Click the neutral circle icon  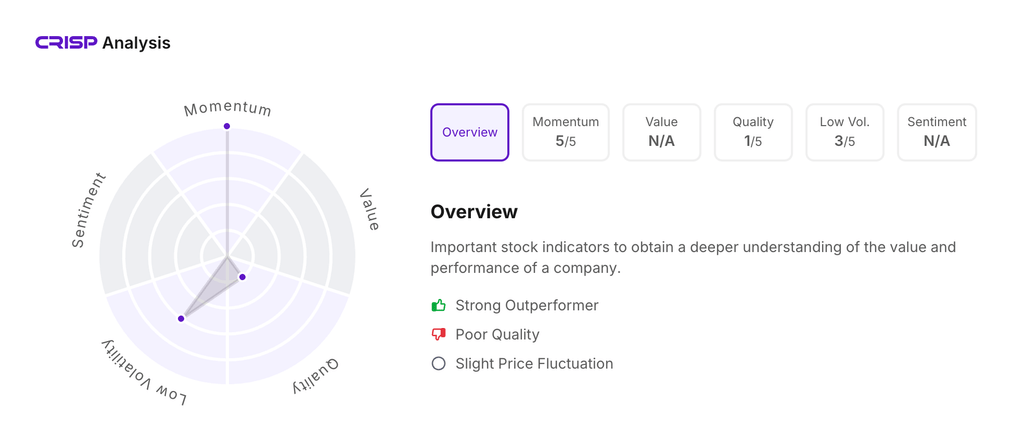438,364
